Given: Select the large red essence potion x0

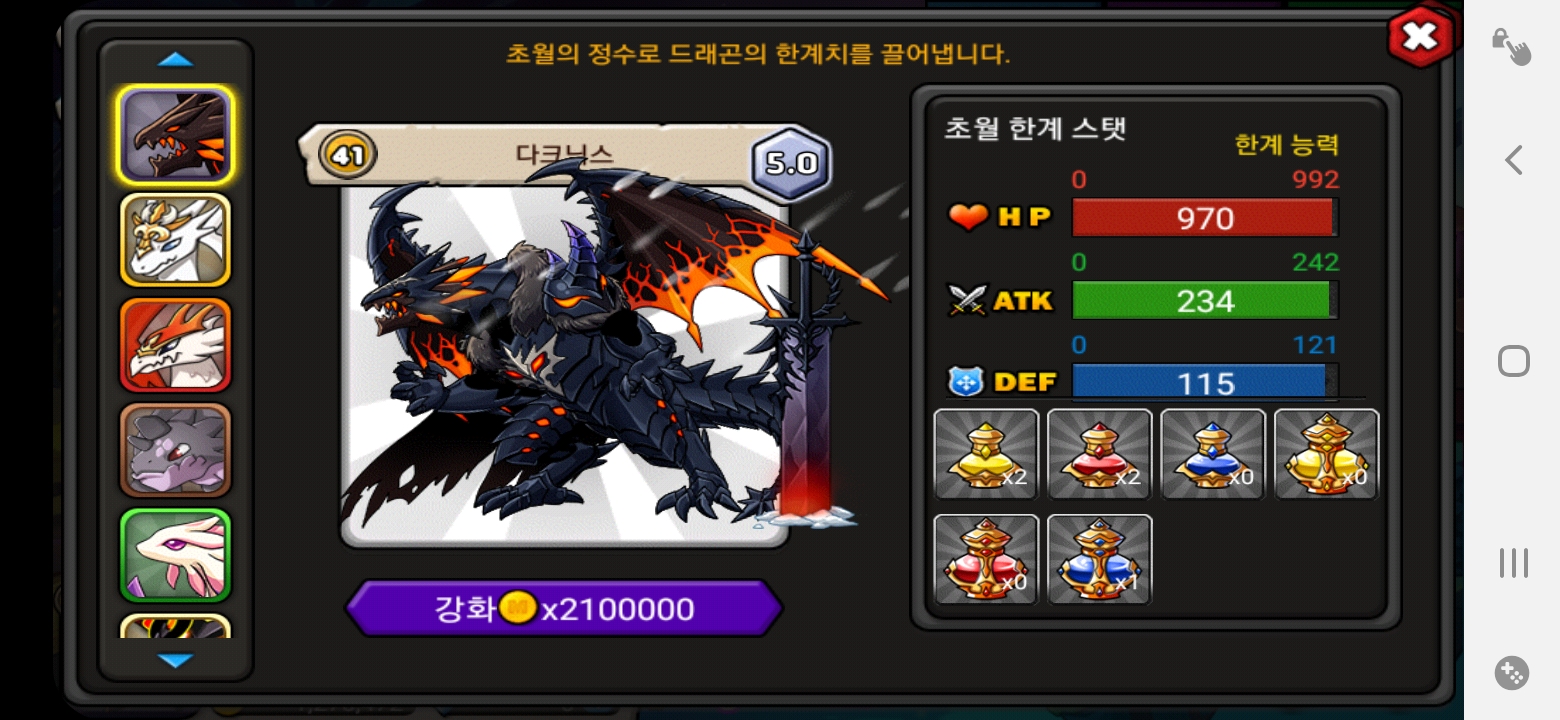Looking at the screenshot, I should [987, 559].
